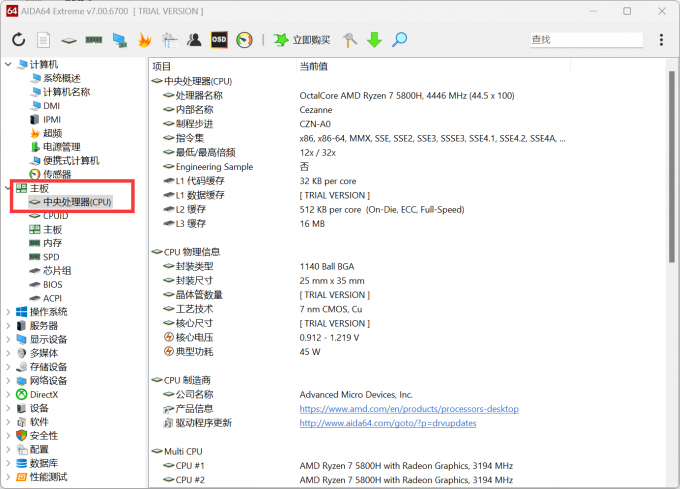Expand the 网络设备 tree node
Viewport: 680px width, 489px height.
pos(8,381)
